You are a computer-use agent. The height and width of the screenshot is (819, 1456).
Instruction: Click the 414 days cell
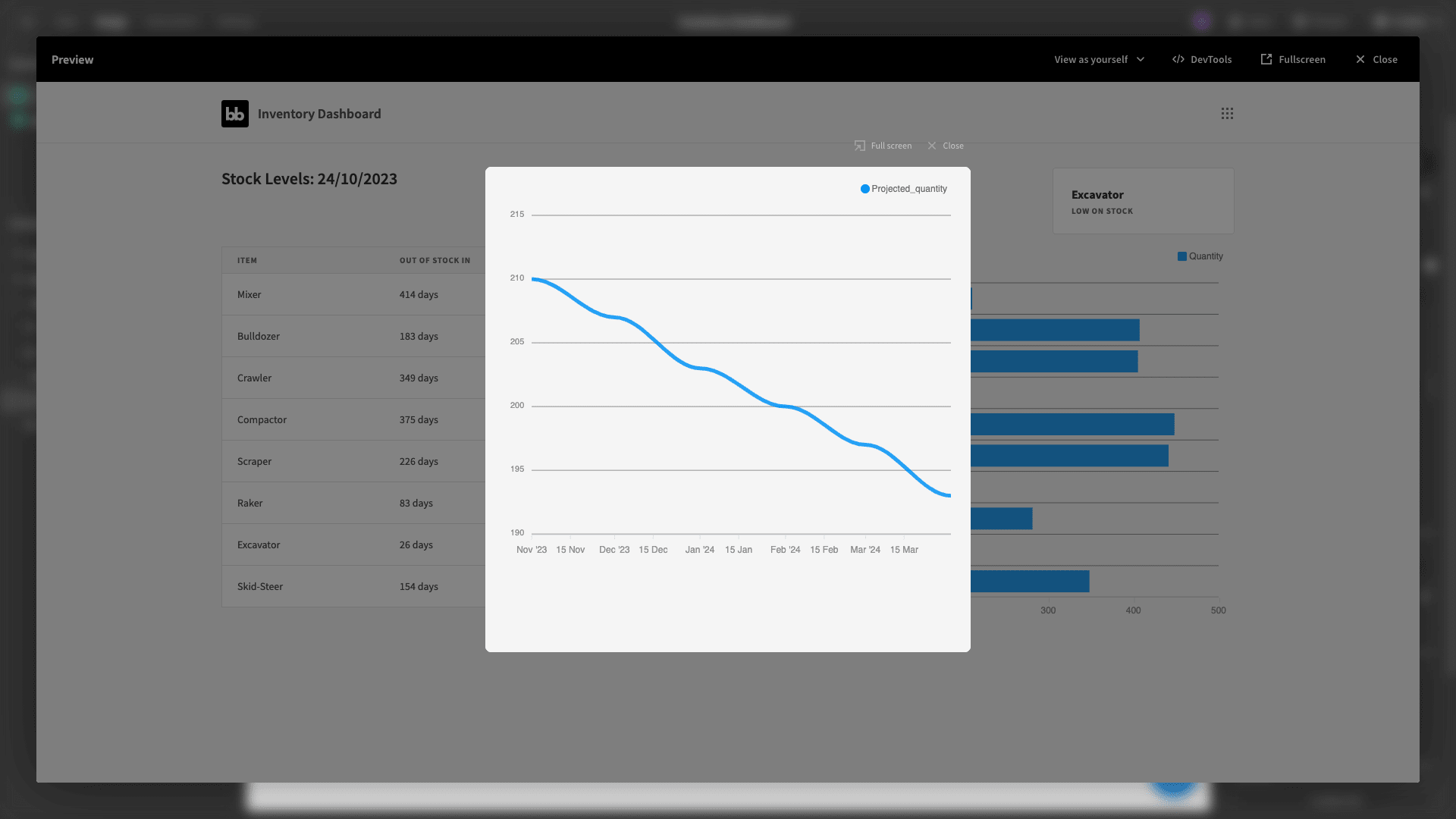419,294
